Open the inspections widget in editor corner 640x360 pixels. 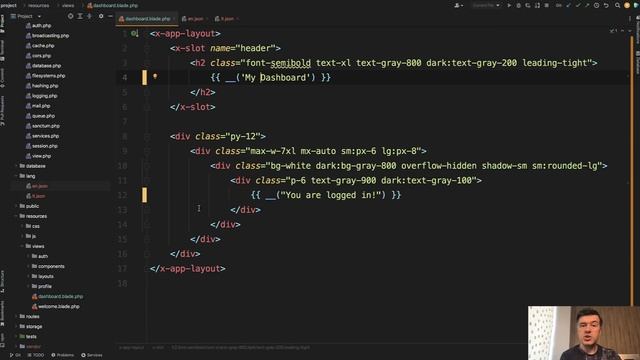pyautogui.click(x=613, y=31)
